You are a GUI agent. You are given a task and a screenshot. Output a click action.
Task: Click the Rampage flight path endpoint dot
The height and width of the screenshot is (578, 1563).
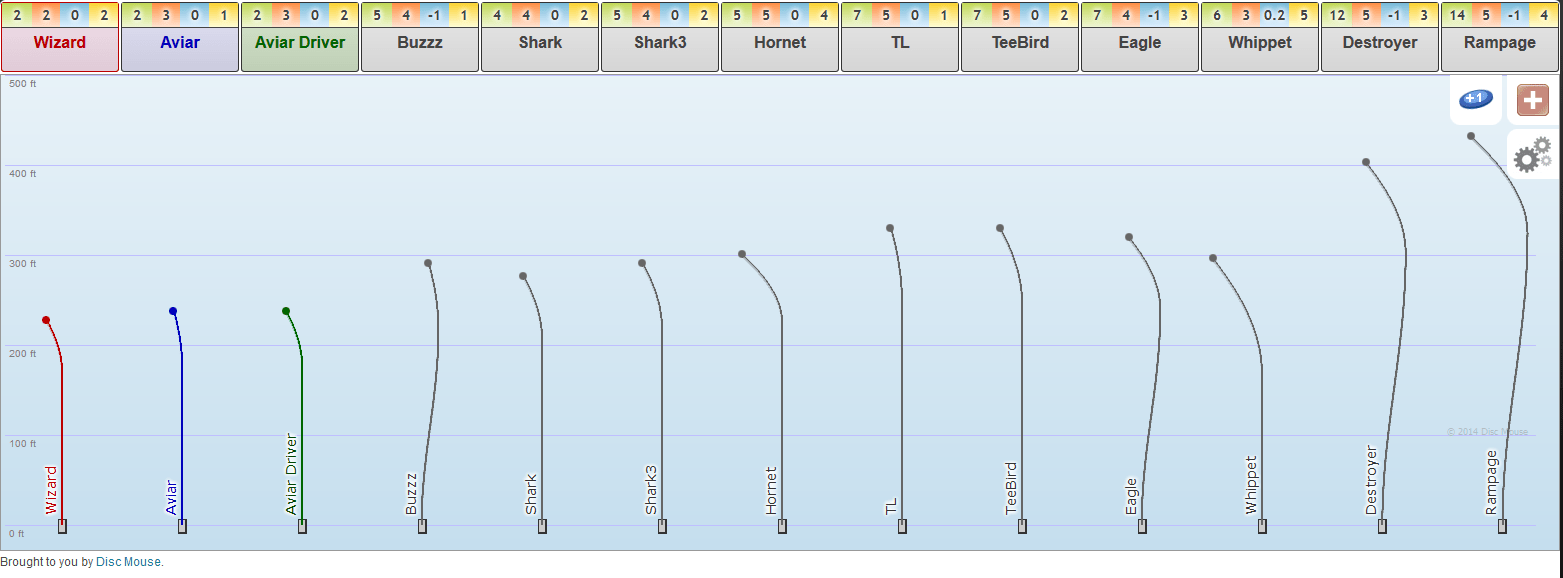point(1473,135)
